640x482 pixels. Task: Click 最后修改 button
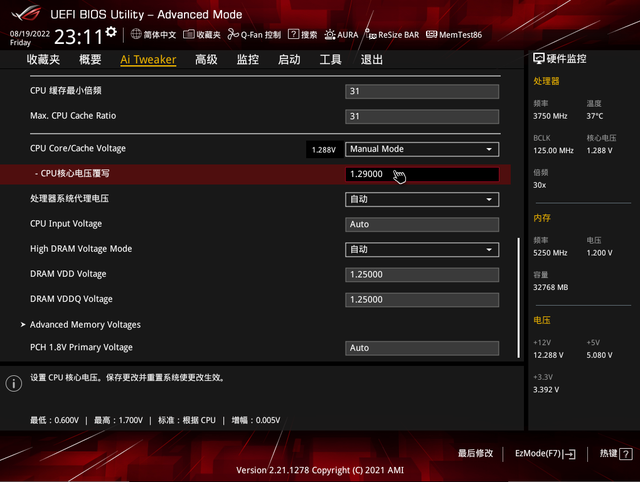pos(475,453)
